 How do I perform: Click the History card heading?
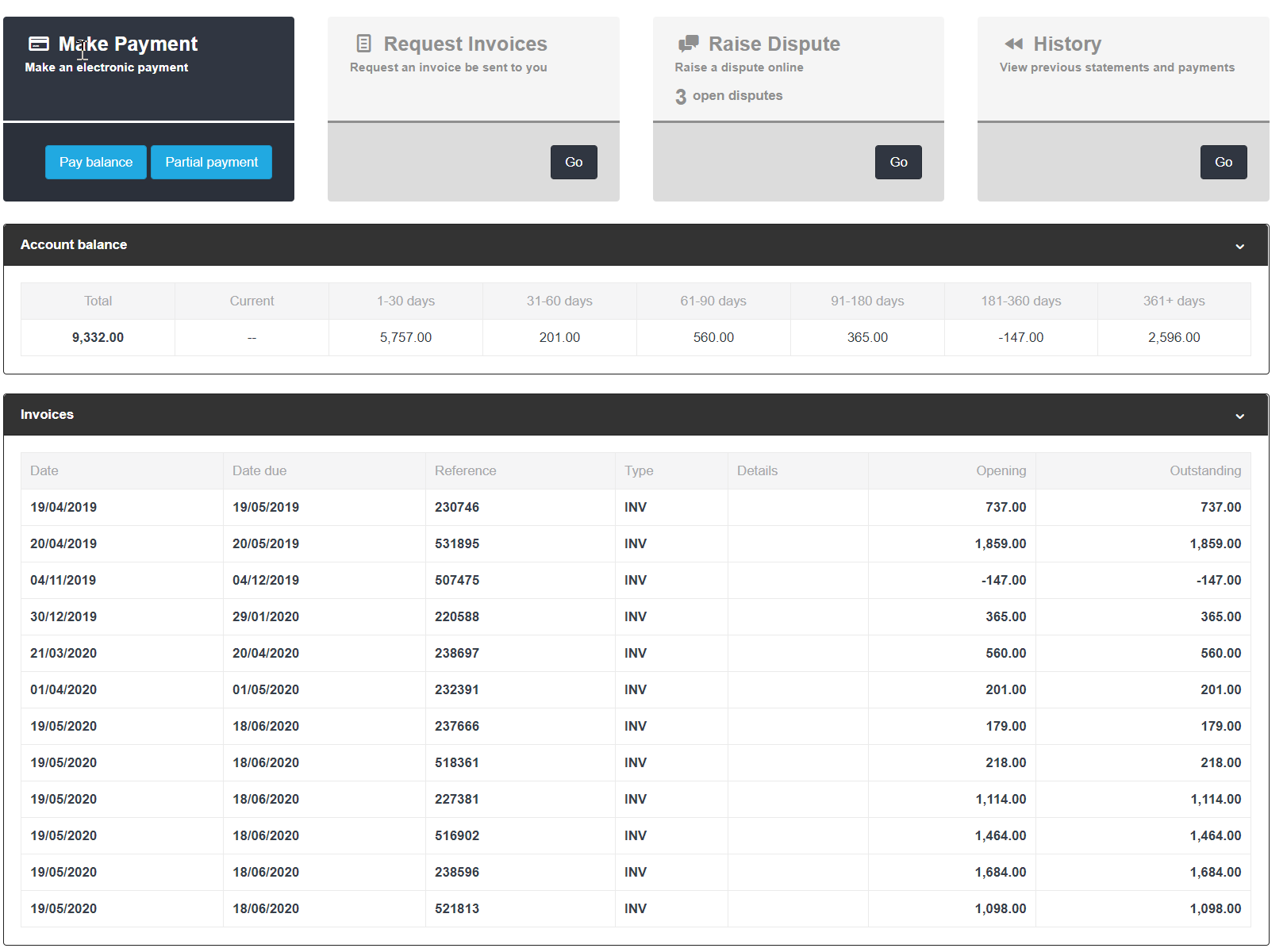coord(1066,44)
